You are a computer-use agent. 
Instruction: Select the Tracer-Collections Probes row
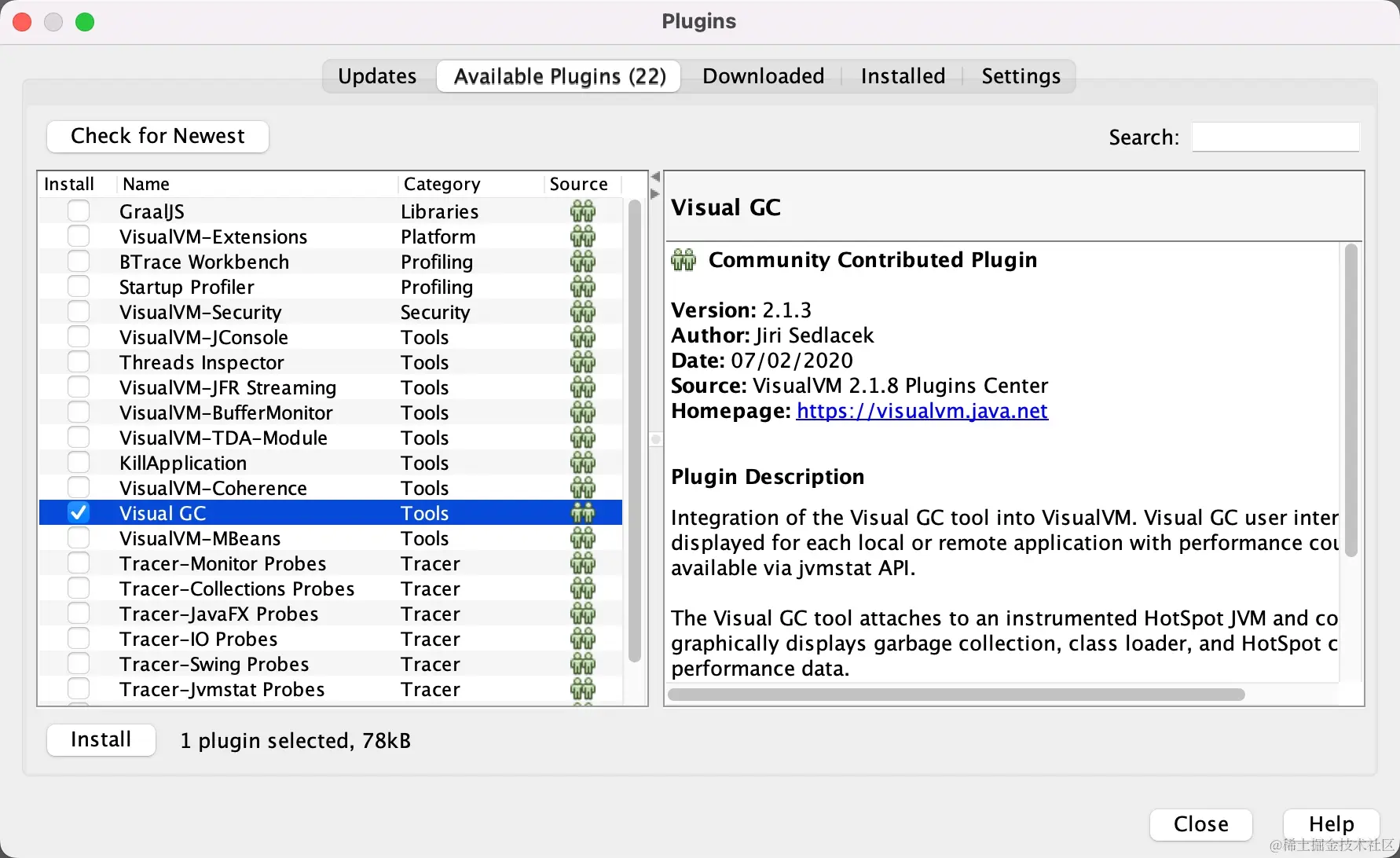click(331, 588)
